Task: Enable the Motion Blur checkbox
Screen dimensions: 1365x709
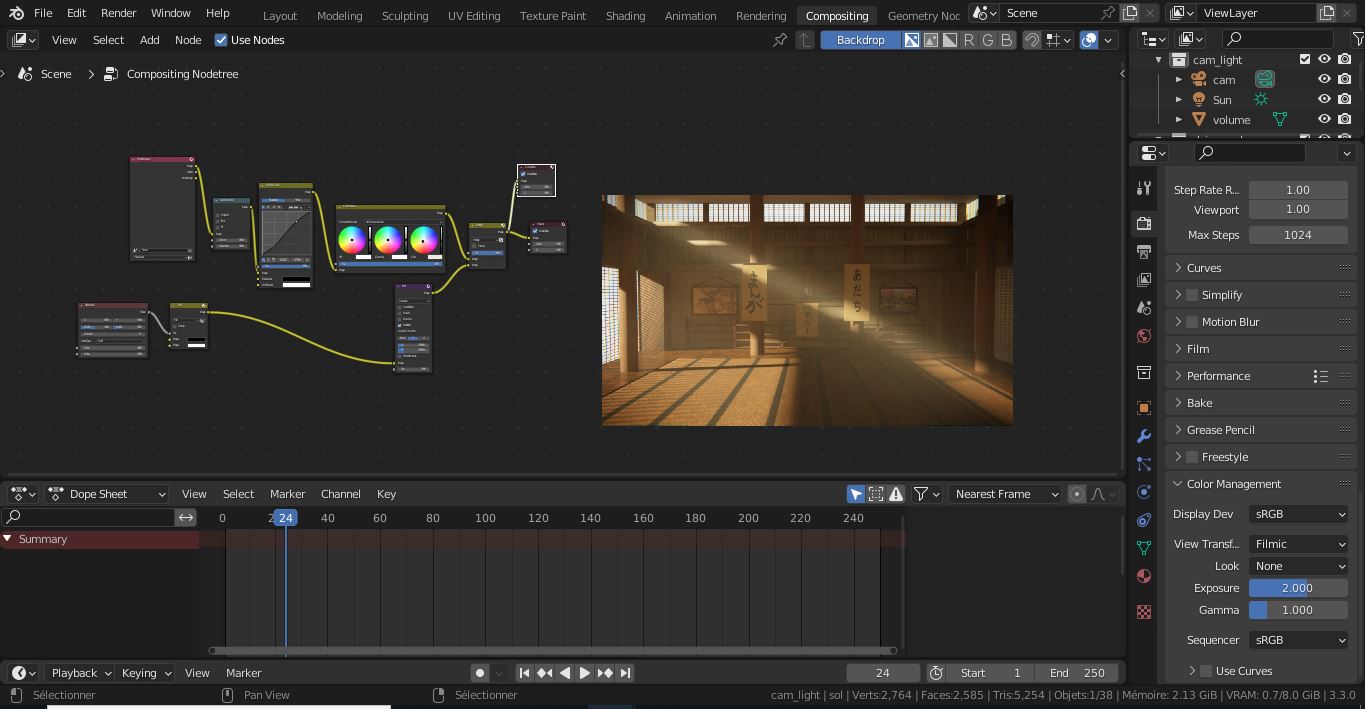Action: click(1192, 322)
